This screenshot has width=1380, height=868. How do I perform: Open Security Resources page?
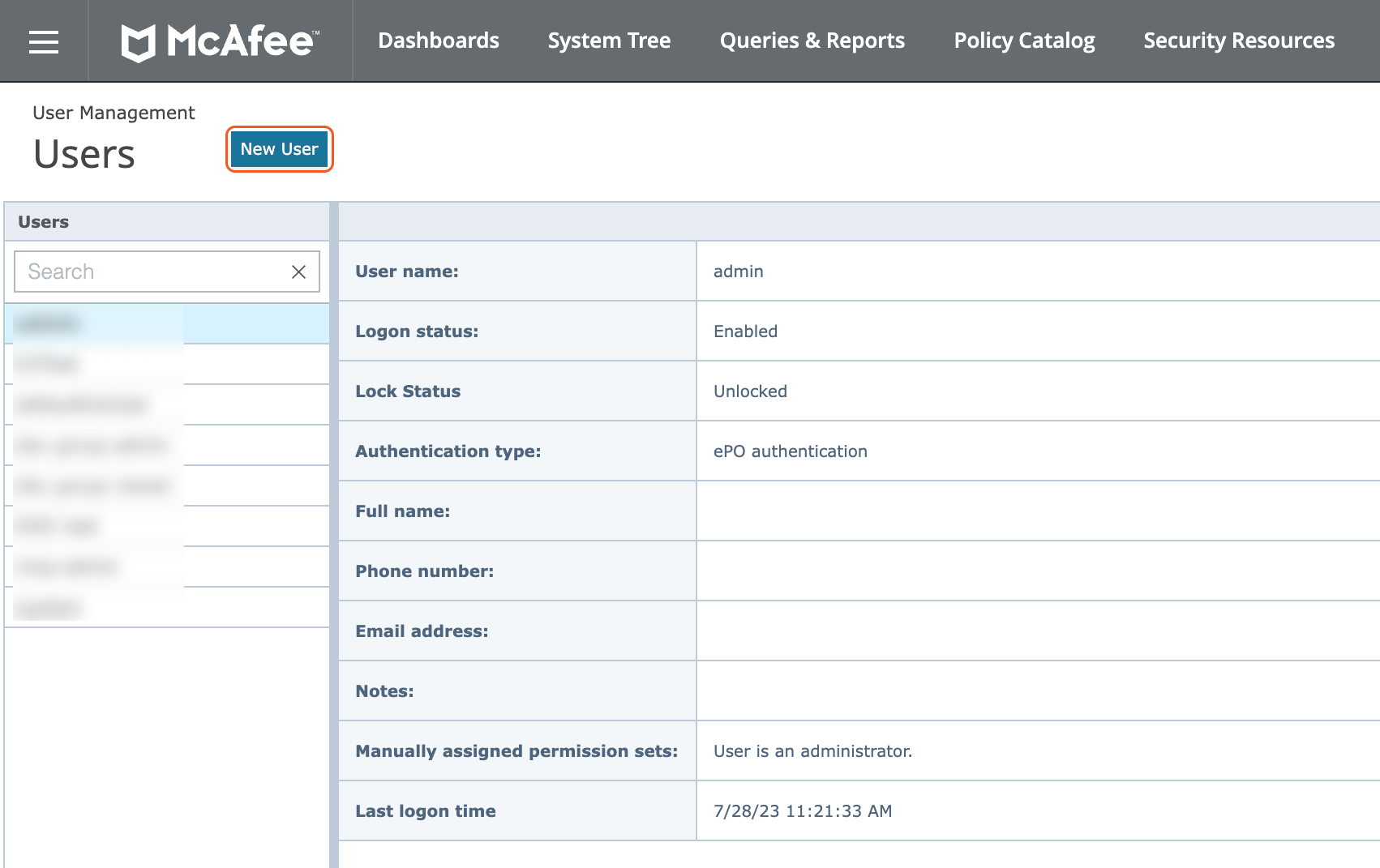[1238, 41]
